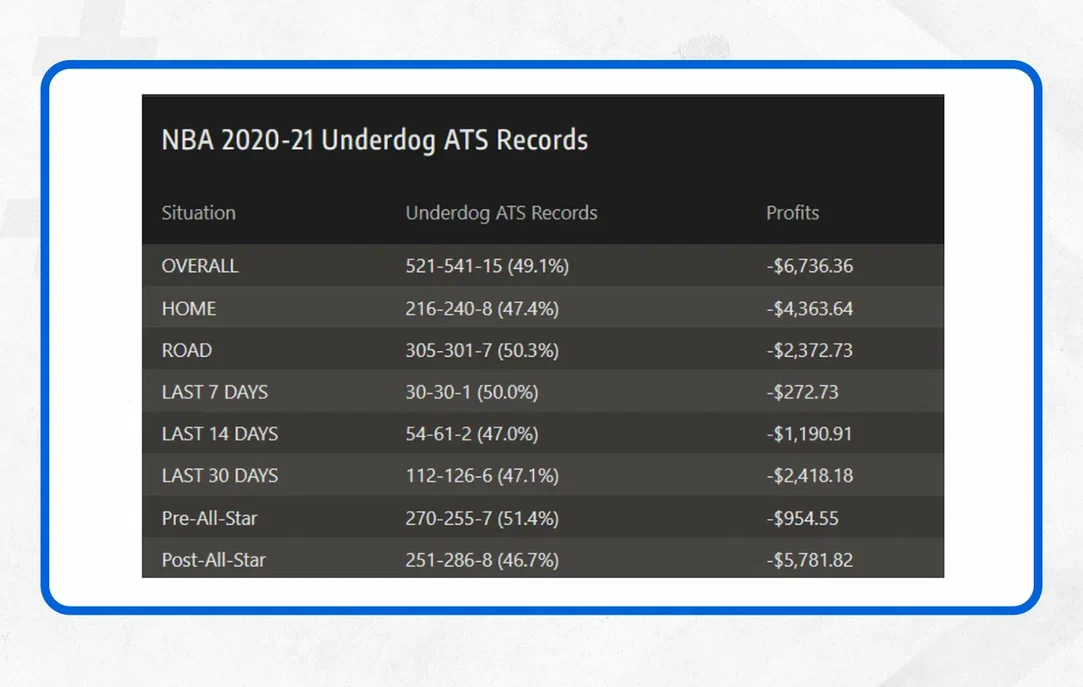
Task: Click the 216-240-8 (47.4%) home record
Action: tap(482, 309)
